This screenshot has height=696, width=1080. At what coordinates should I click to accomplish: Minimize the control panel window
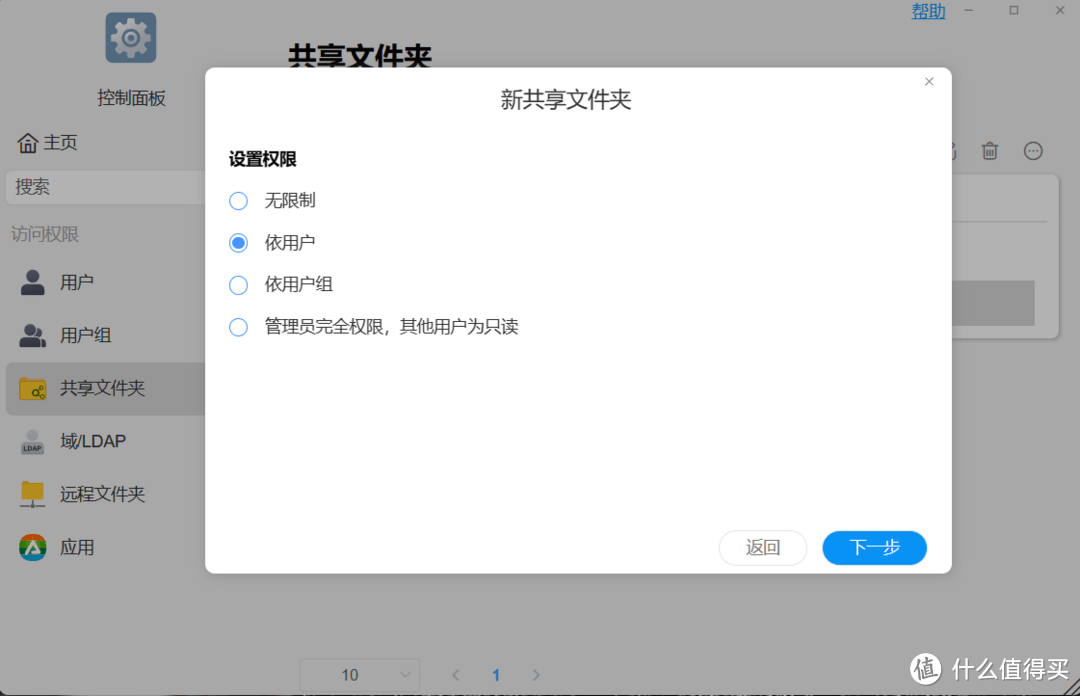968,10
